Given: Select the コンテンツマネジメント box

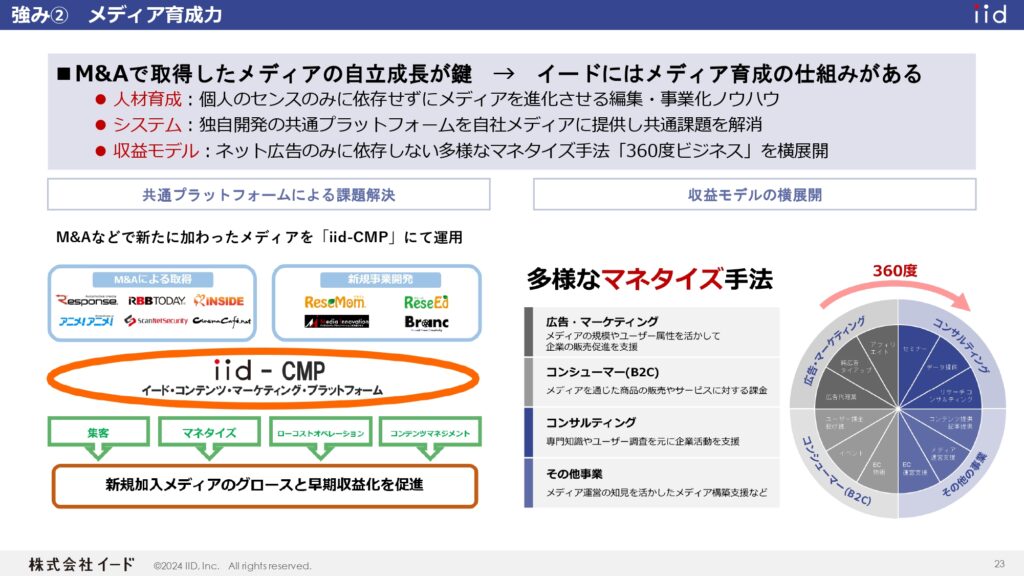Looking at the screenshot, I should [x=430, y=432].
